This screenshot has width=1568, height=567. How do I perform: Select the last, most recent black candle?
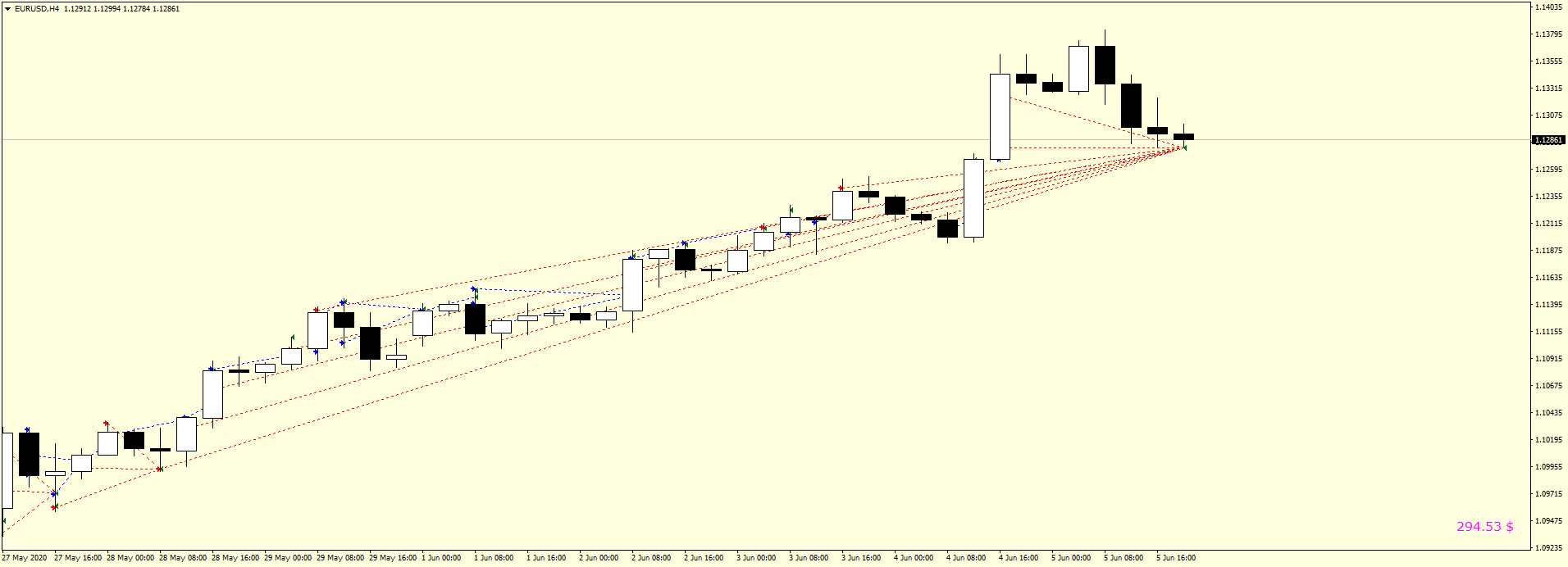click(x=1183, y=137)
